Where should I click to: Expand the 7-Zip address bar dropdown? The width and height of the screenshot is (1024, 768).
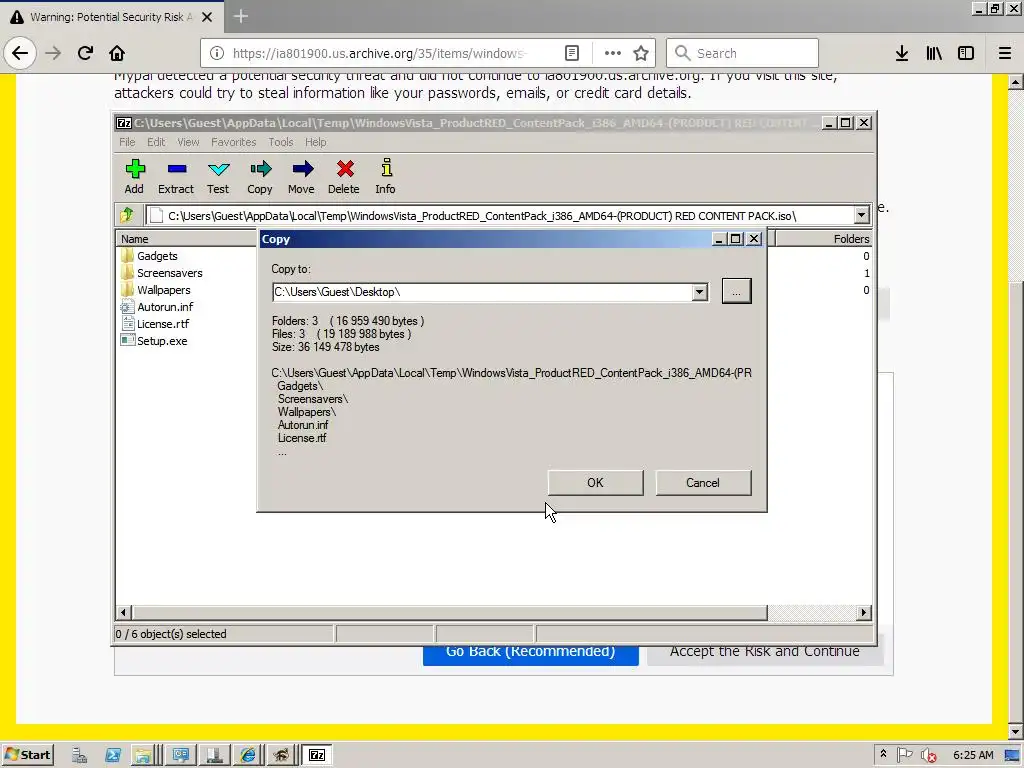[861, 215]
